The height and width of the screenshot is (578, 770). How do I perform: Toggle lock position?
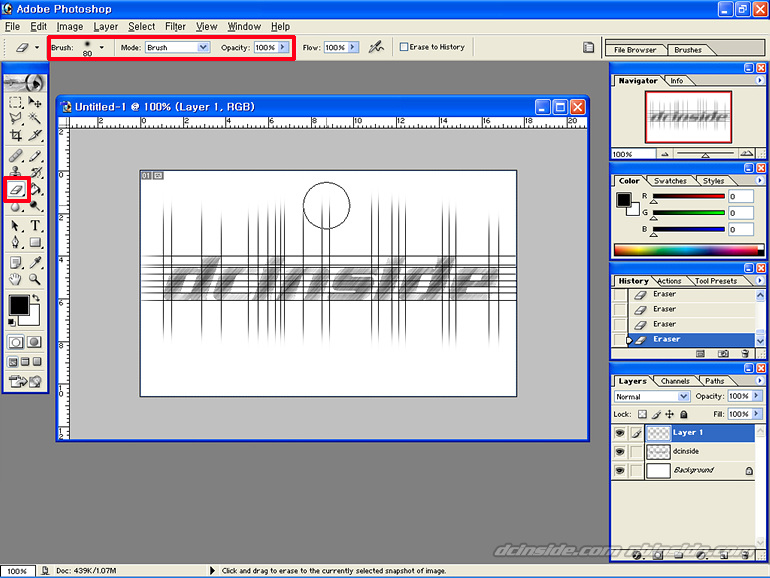pos(669,414)
